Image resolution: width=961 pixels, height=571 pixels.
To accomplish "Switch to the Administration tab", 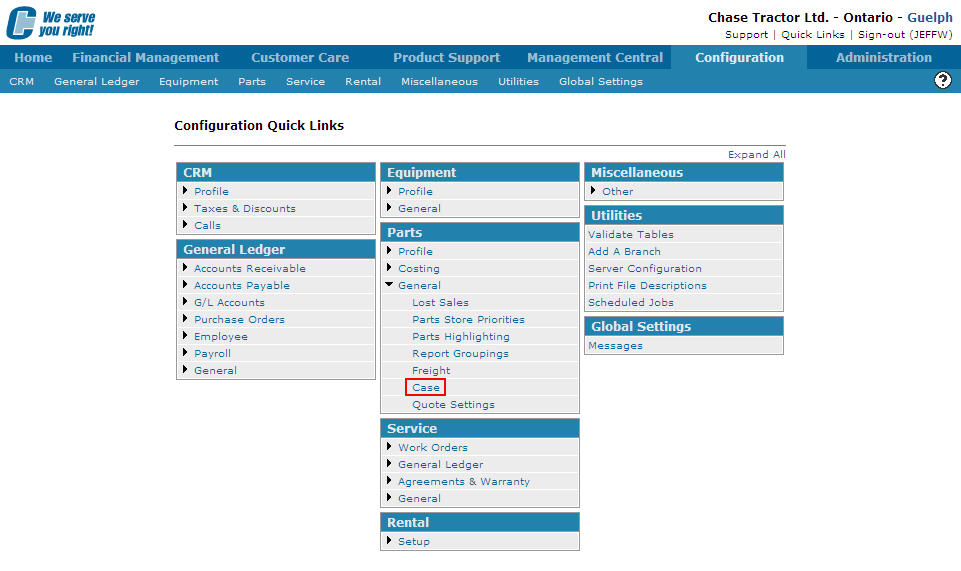I will (883, 58).
